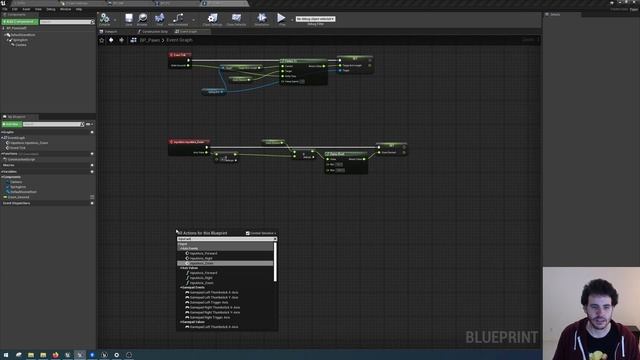Click the add button in Event Dispatchers row
The width and height of the screenshot is (640, 360).
pos(92,203)
